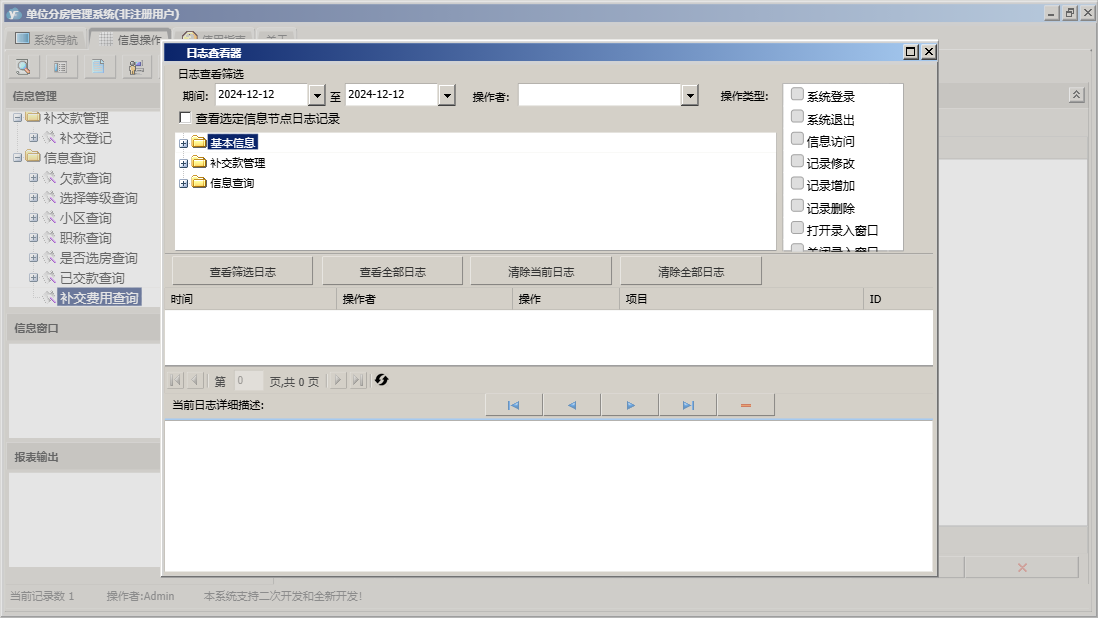This screenshot has height=618, width=1098.
Task: Click the next page pager icon
Action: click(338, 380)
